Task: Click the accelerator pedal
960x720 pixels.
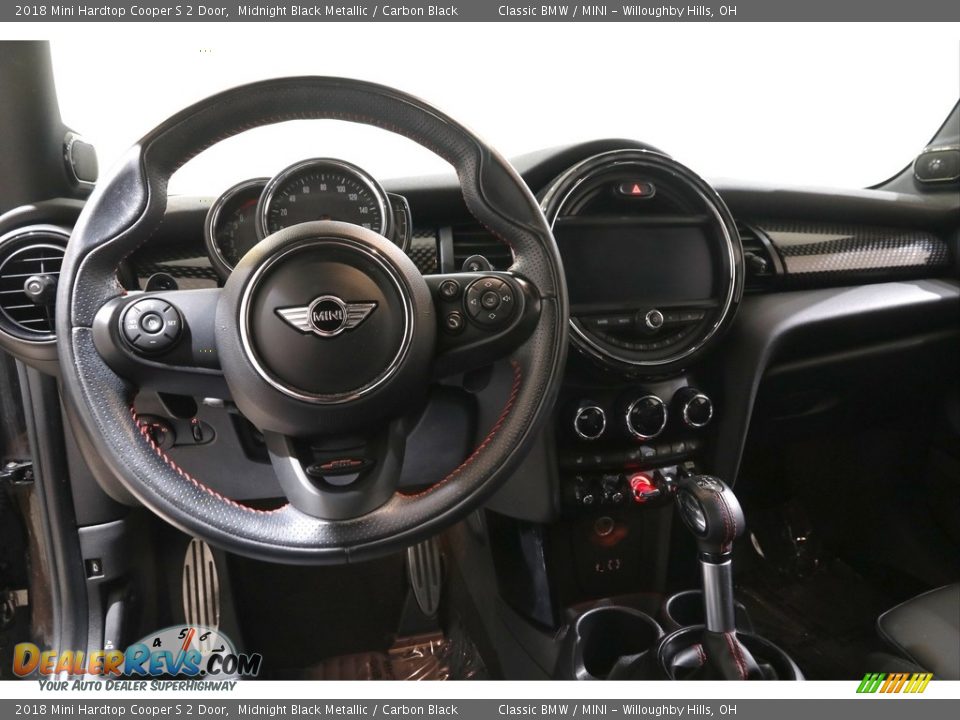Action: tap(424, 576)
